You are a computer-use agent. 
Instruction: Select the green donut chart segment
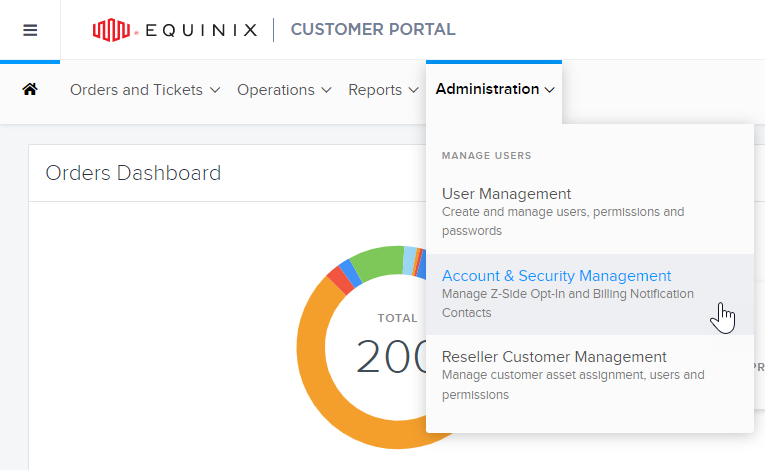click(x=379, y=263)
